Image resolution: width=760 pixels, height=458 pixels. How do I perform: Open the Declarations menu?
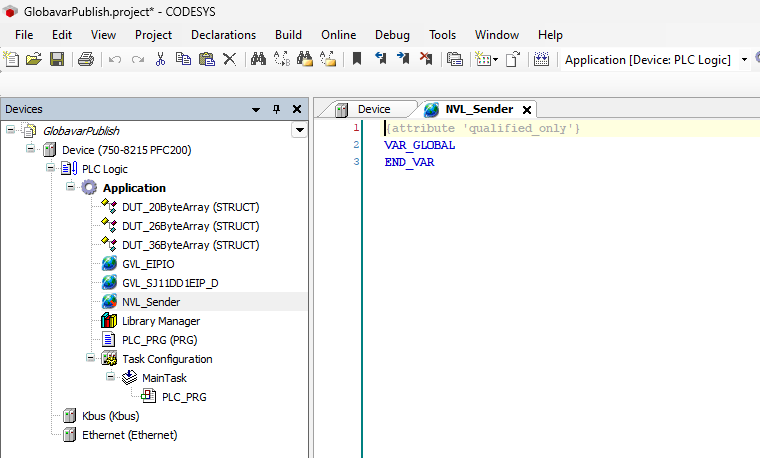coord(223,35)
